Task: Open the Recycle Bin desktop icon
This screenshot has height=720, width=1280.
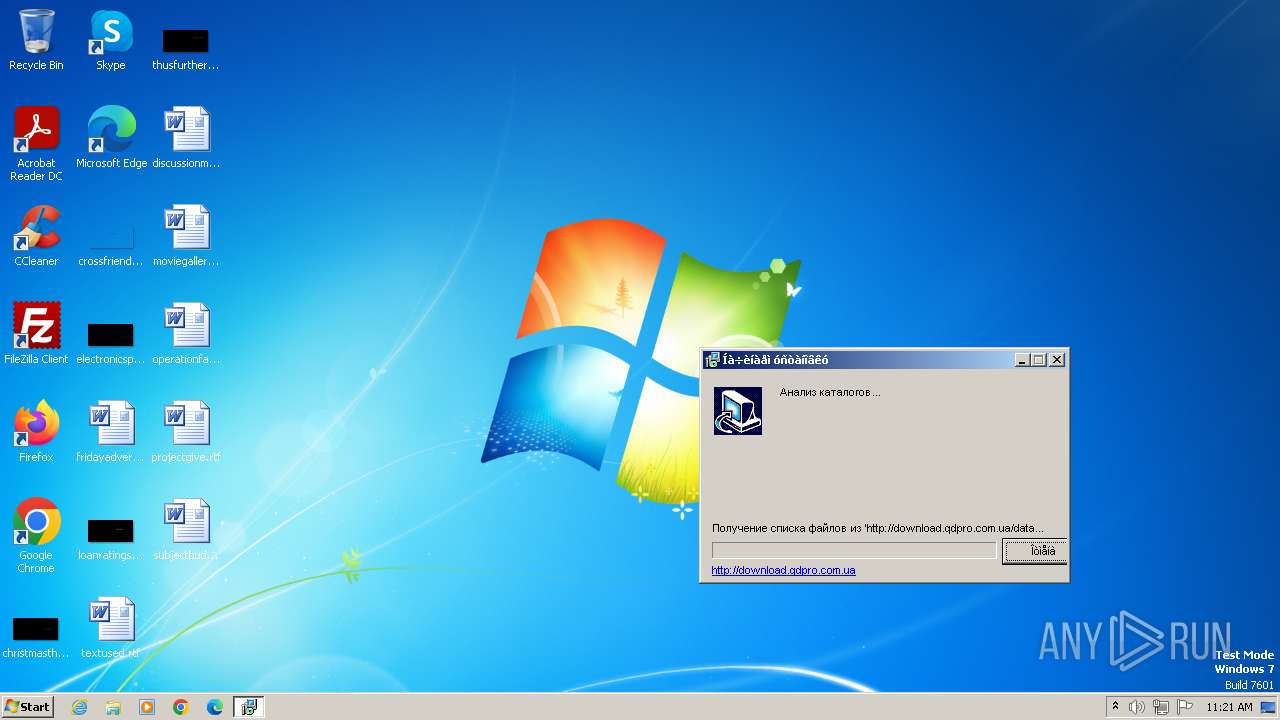Action: pos(36,40)
